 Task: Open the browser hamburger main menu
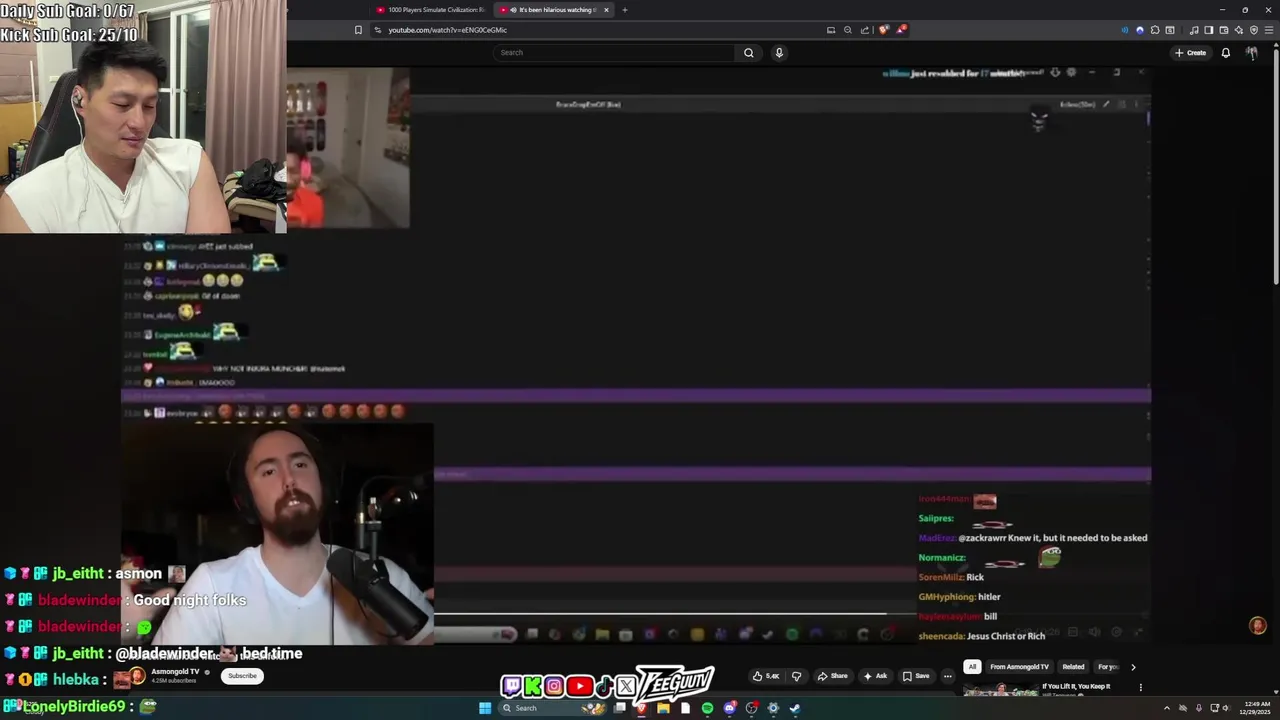(x=1269, y=30)
